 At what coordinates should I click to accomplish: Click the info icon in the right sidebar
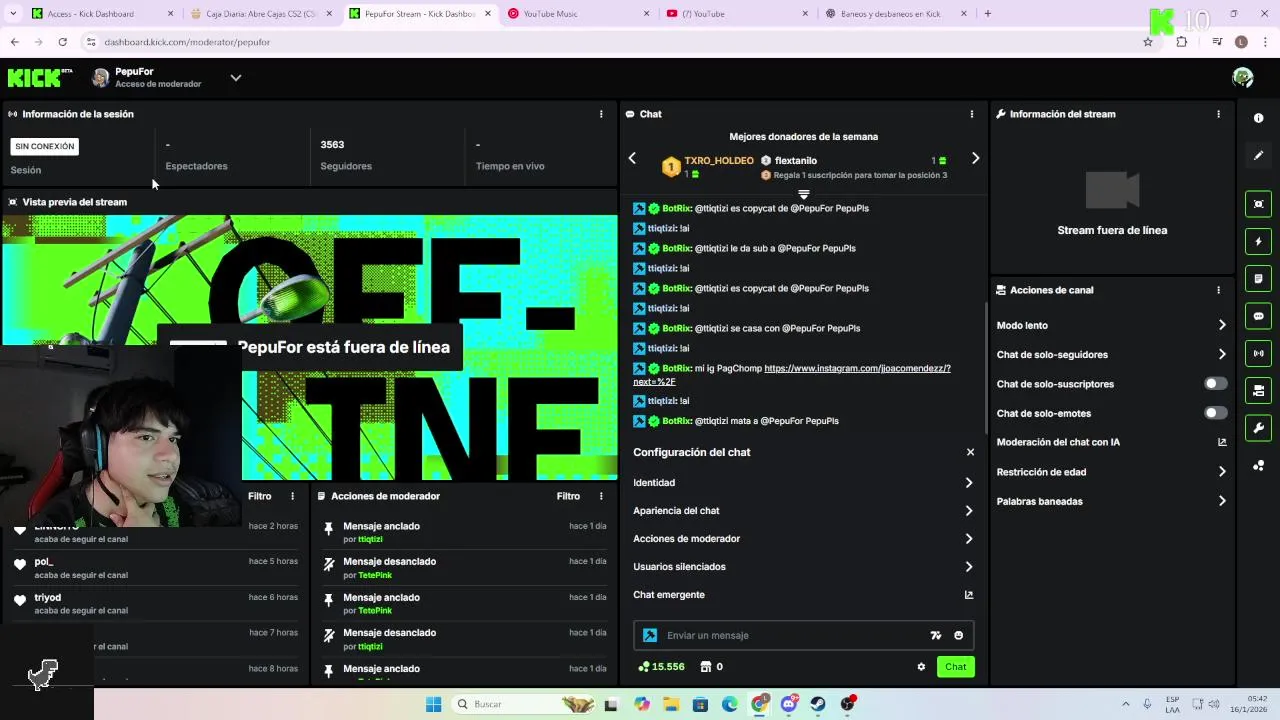tap(1258, 118)
